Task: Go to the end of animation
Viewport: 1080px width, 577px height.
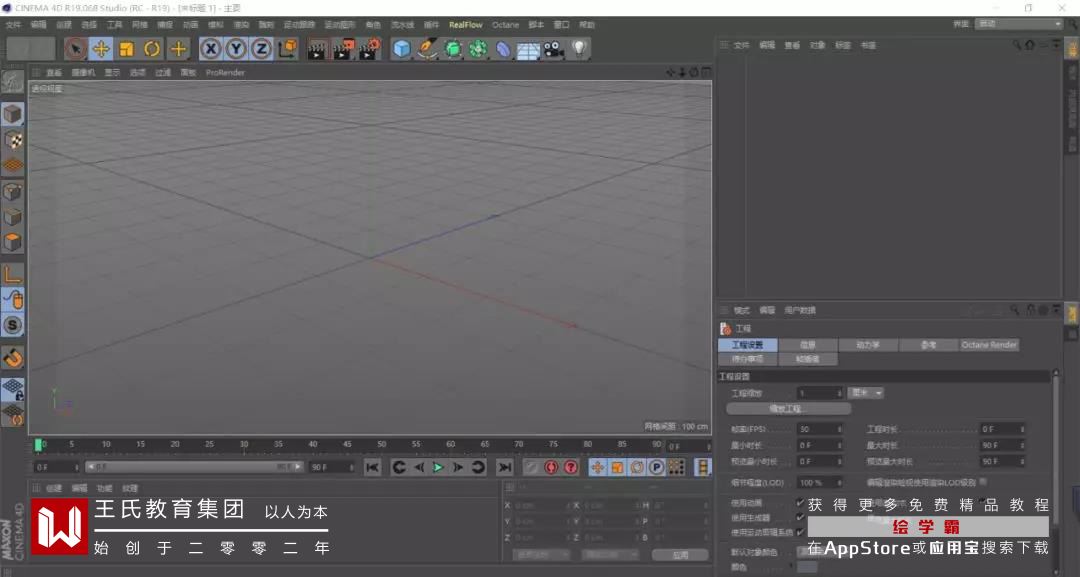Action: click(x=505, y=468)
